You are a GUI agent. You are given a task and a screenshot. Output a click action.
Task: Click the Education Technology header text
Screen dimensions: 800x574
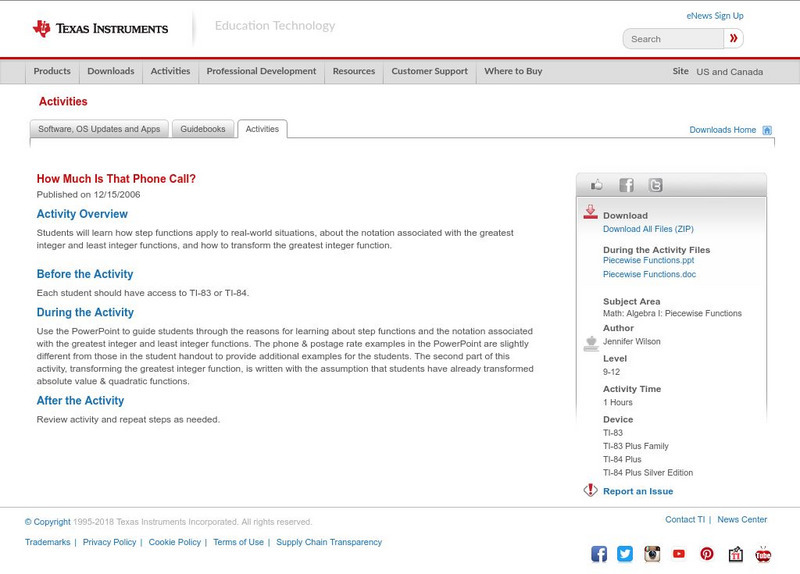pos(274,26)
